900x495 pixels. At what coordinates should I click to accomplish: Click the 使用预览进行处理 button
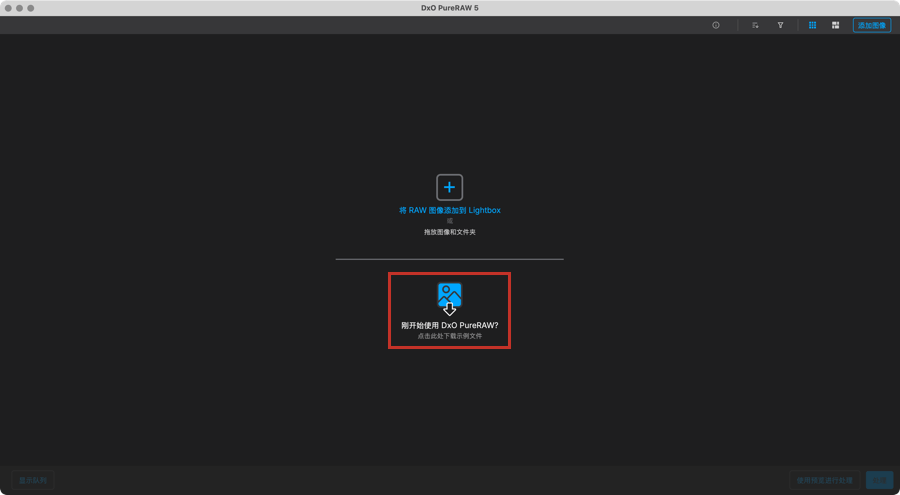(x=825, y=480)
